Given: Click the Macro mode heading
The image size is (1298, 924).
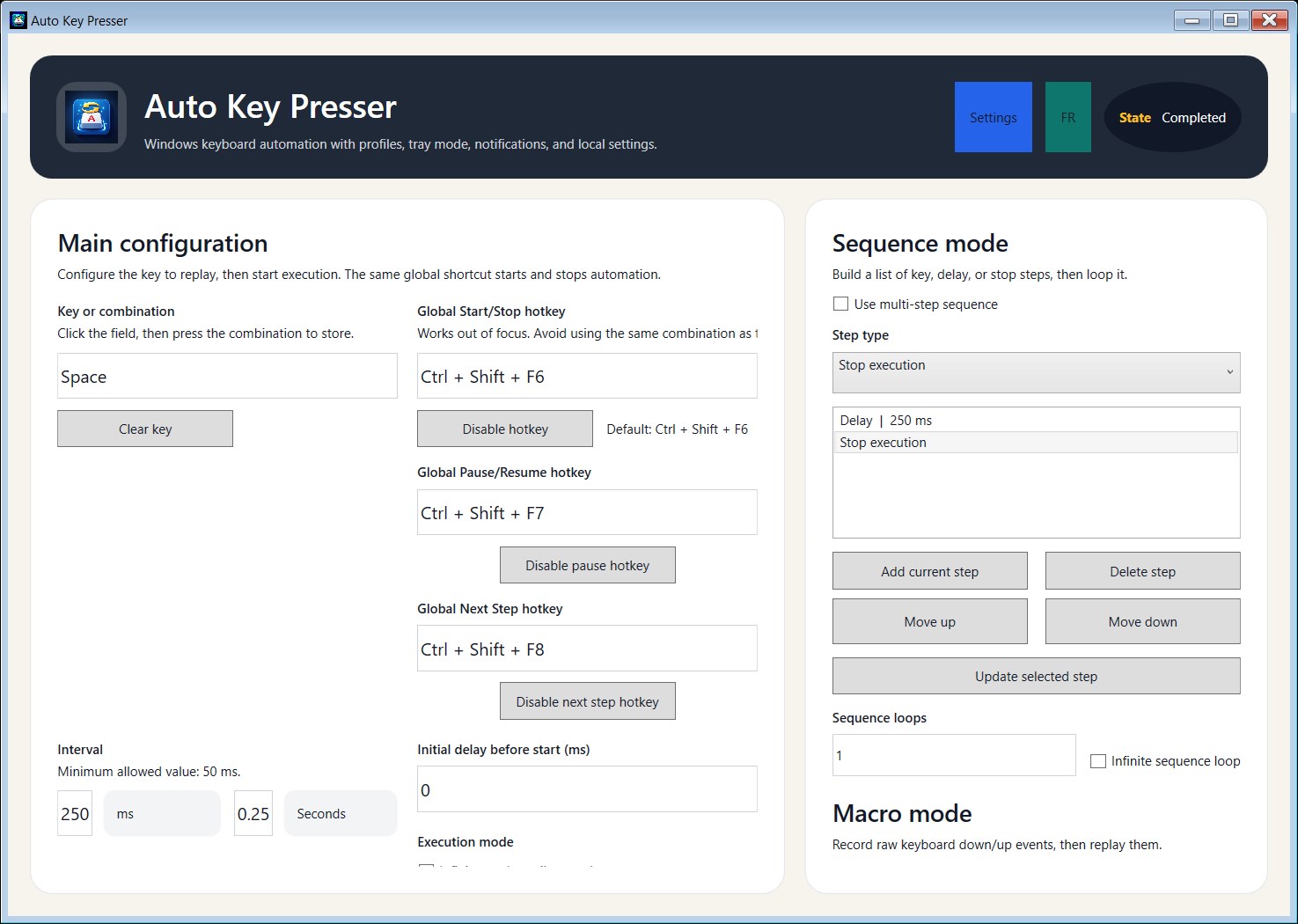Looking at the screenshot, I should (902, 813).
